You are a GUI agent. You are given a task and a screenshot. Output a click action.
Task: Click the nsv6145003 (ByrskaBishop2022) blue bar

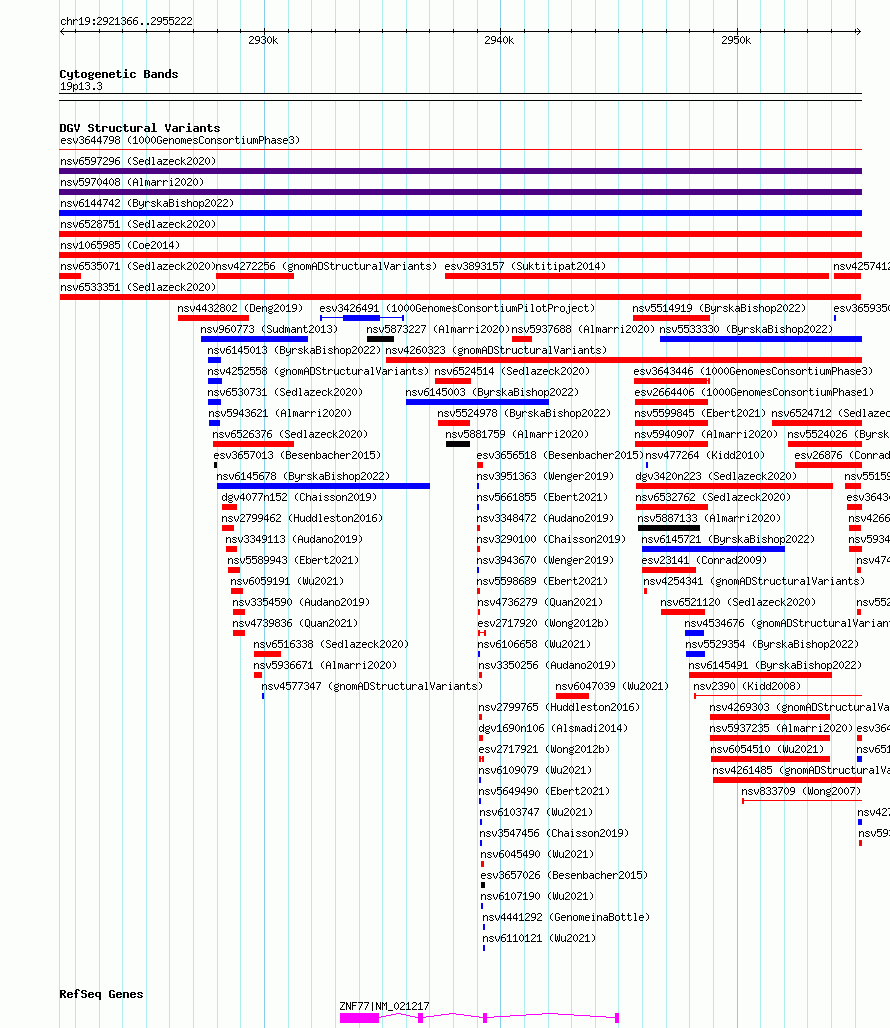point(477,402)
